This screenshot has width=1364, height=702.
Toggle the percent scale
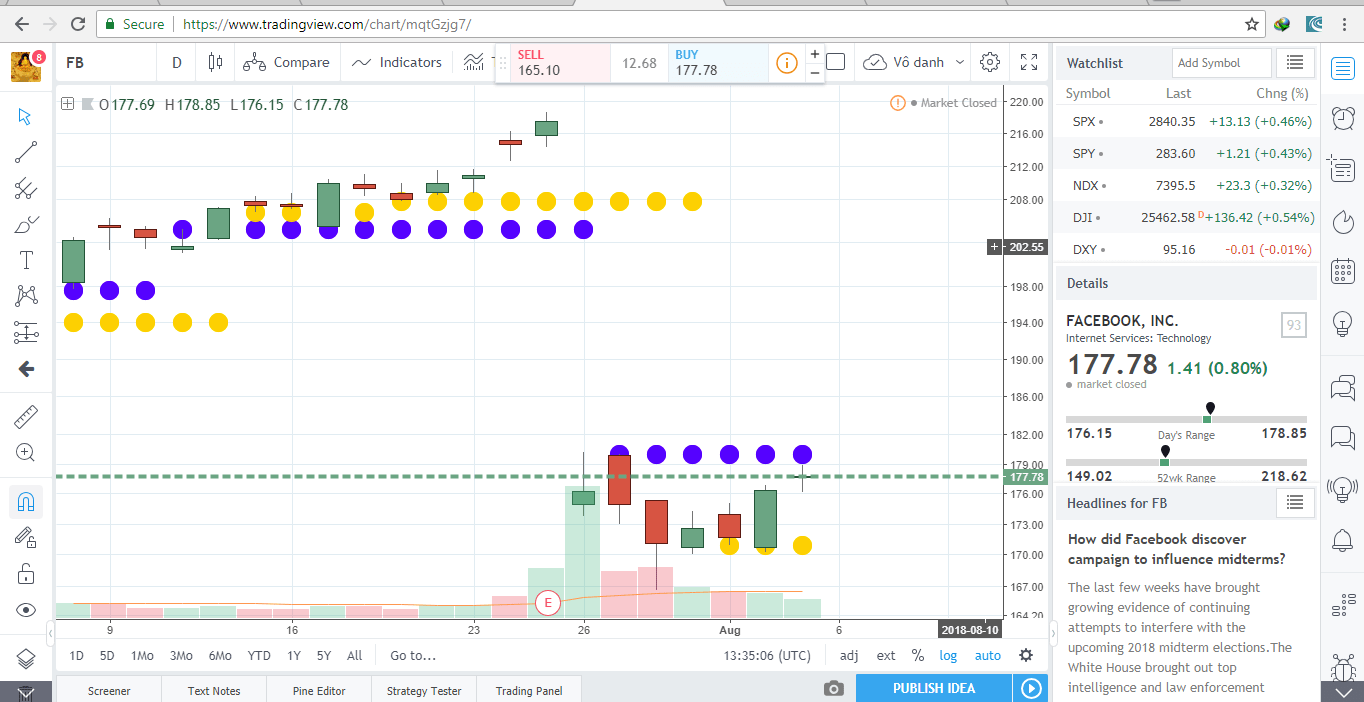coord(918,656)
